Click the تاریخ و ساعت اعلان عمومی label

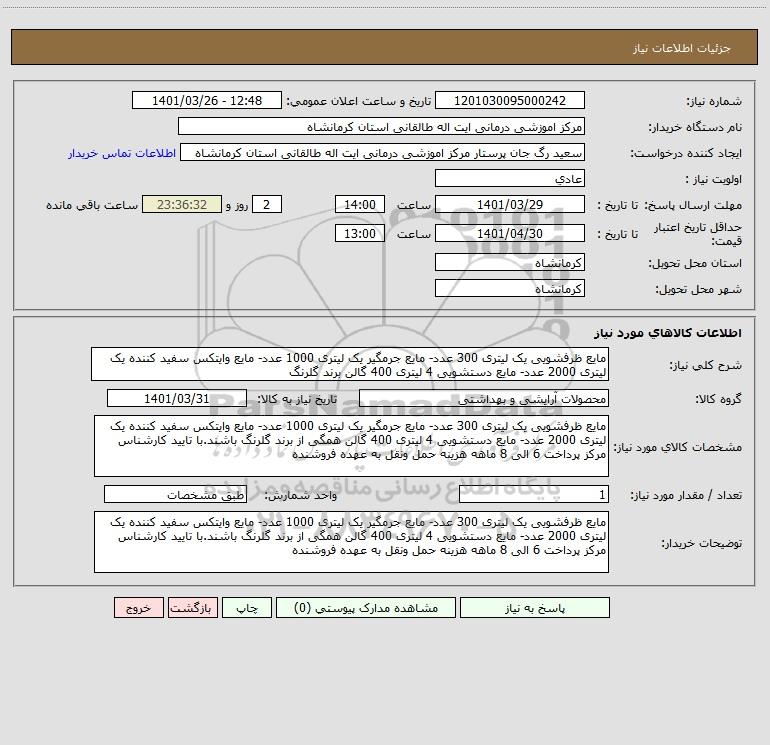click(x=359, y=101)
